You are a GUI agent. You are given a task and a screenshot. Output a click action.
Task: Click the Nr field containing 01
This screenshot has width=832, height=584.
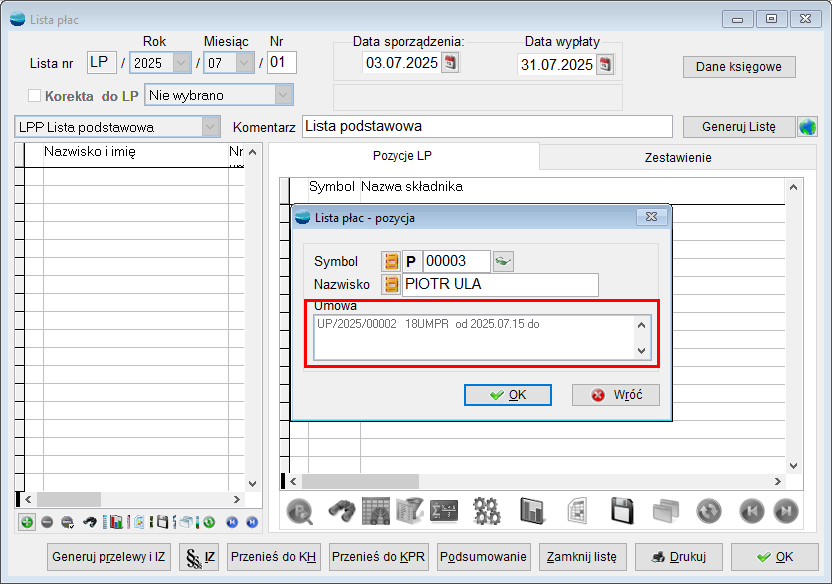[x=281, y=63]
